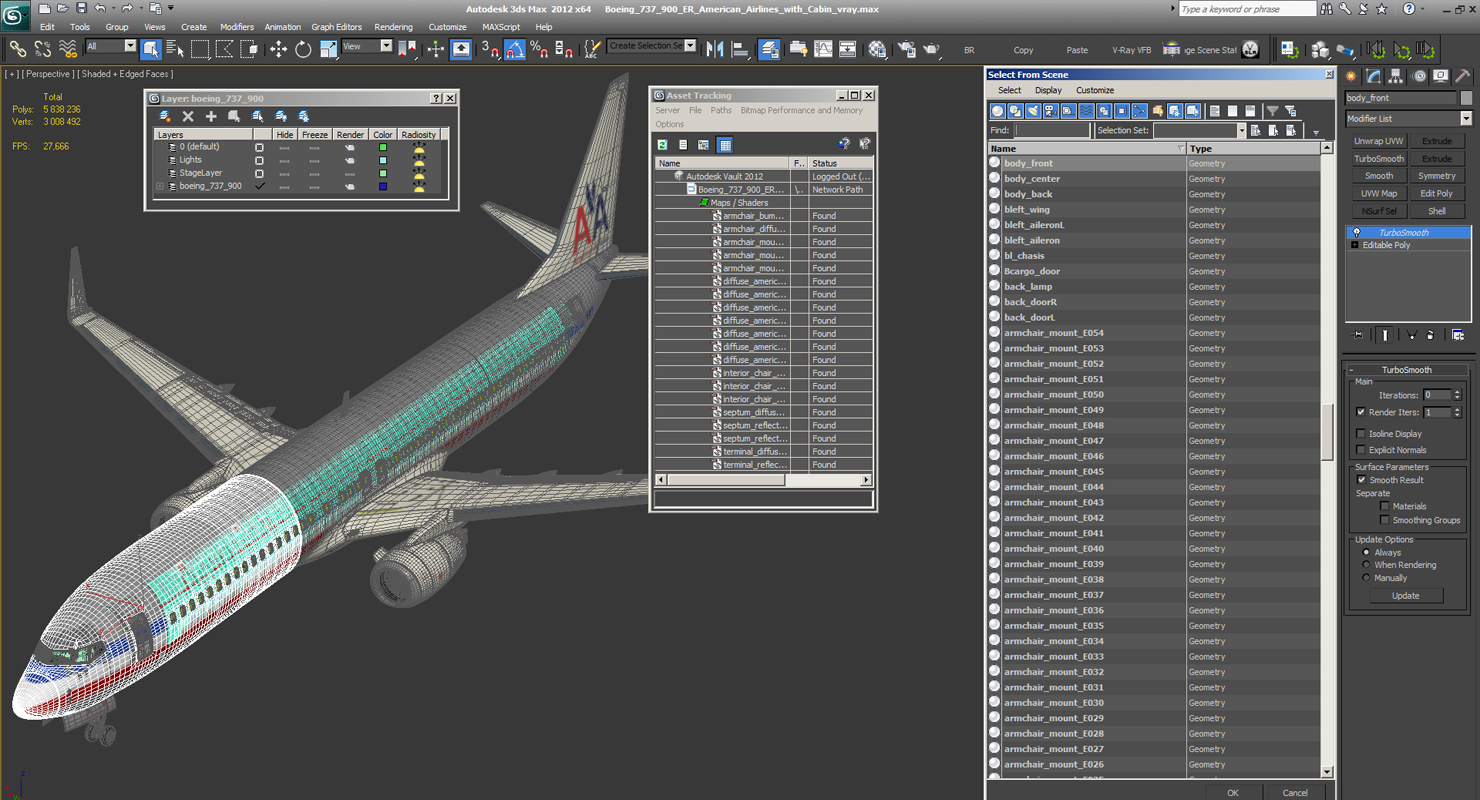Viewport: 1480px width, 800px height.
Task: Click the Render Production teapot icon
Action: tap(931, 49)
